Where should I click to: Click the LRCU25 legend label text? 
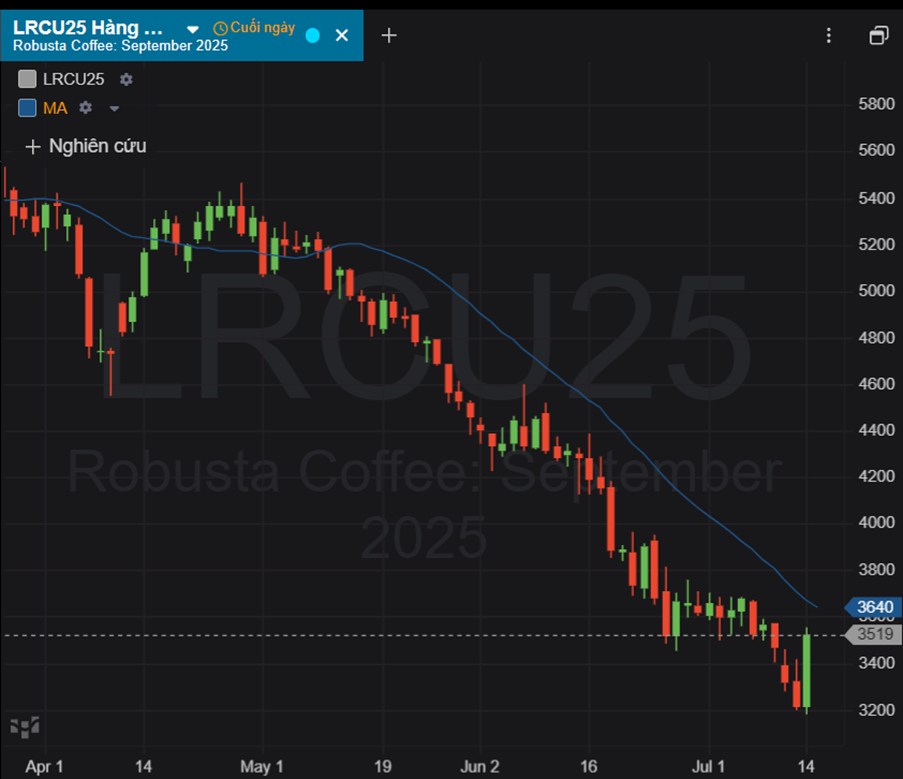pyautogui.click(x=74, y=79)
